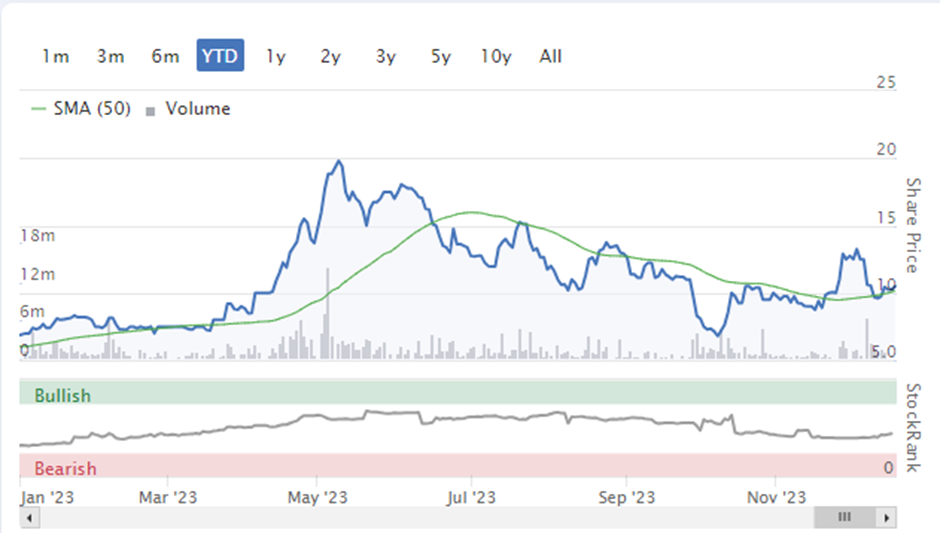Click the tallest volume bar in May
Screen dimensions: 940x533
click(327, 314)
